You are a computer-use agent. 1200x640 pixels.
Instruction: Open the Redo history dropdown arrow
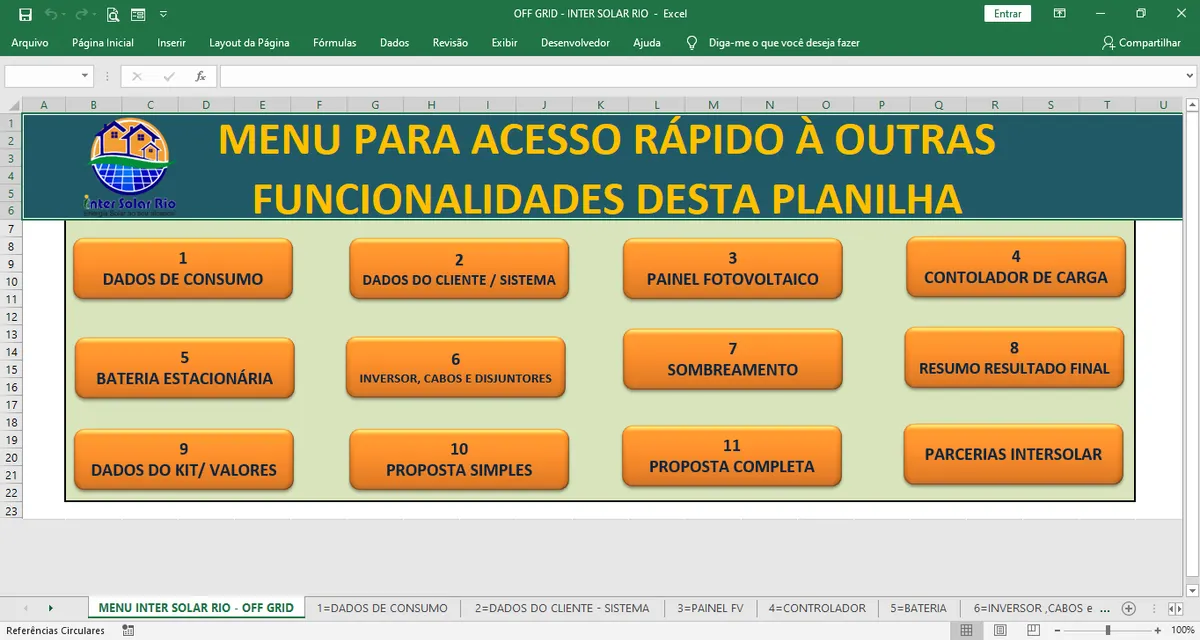[x=93, y=14]
